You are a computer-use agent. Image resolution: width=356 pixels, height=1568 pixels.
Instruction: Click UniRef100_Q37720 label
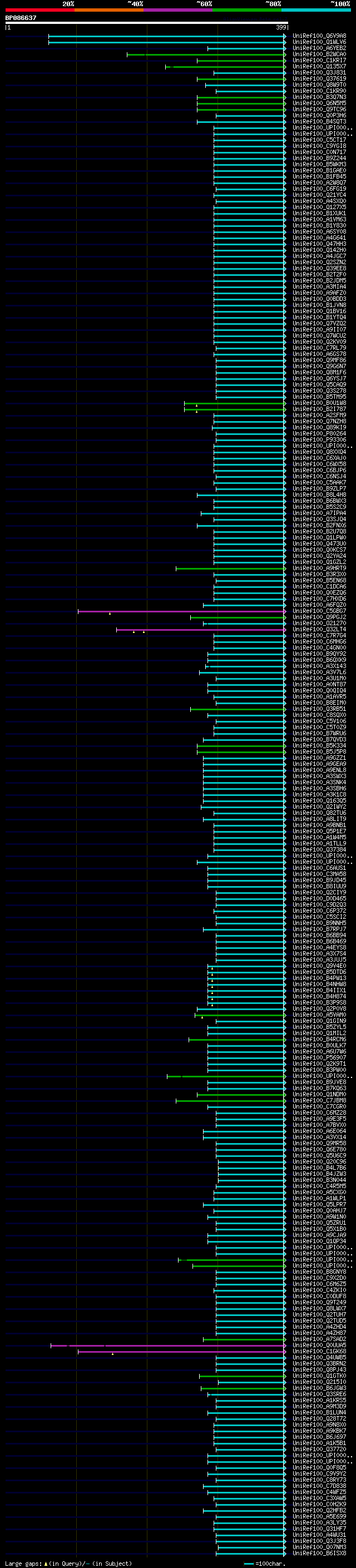click(x=319, y=1449)
